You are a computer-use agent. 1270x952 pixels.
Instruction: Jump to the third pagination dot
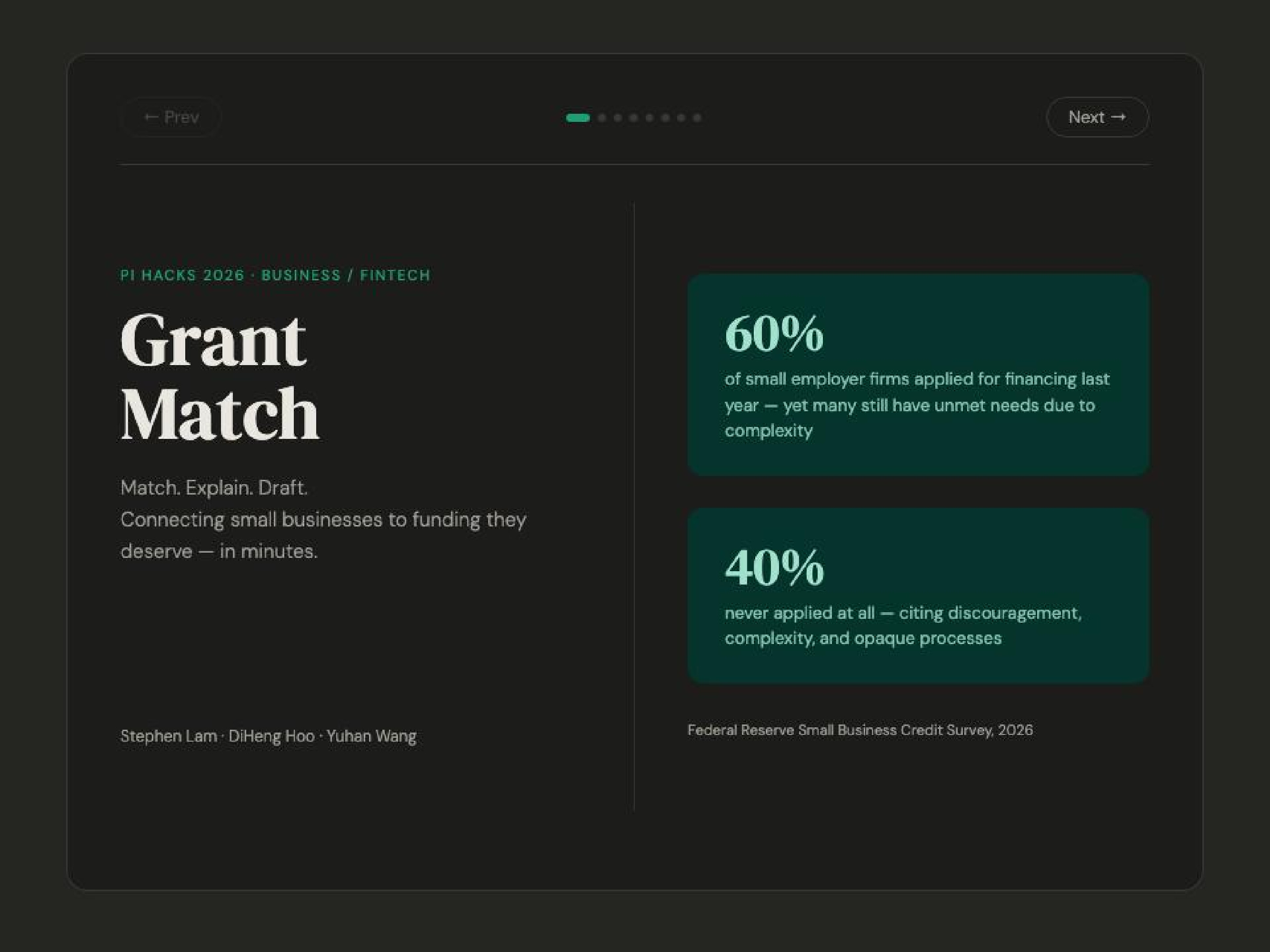point(618,118)
